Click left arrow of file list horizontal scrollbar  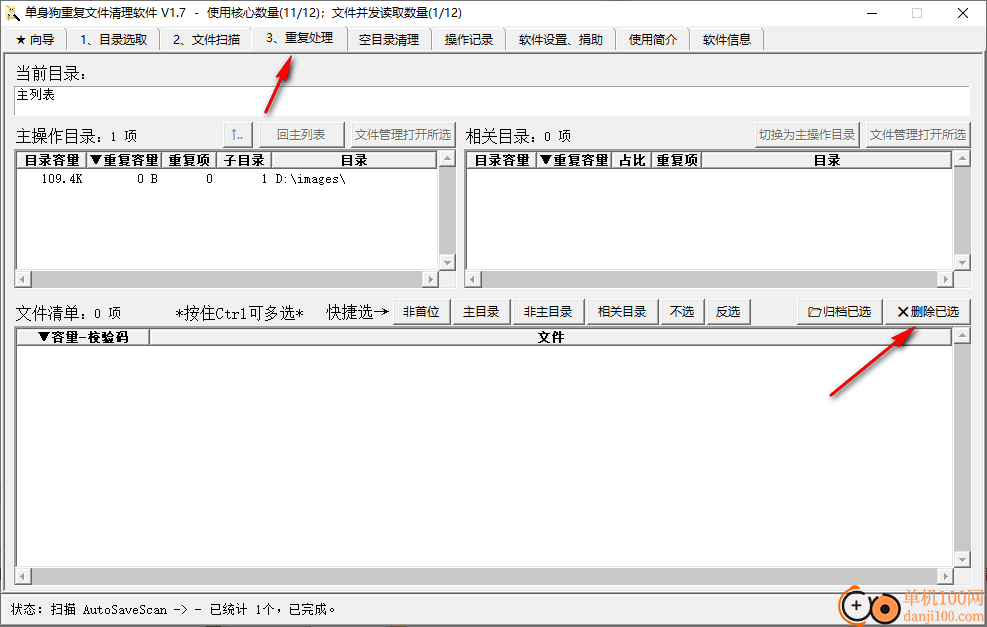pyautogui.click(x=23, y=576)
